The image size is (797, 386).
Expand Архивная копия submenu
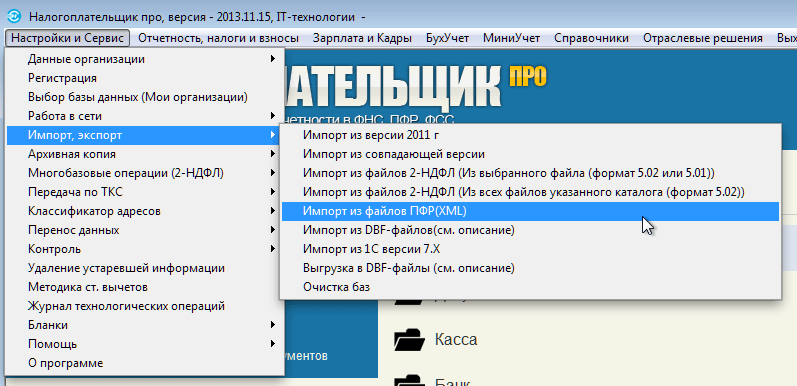click(144, 154)
